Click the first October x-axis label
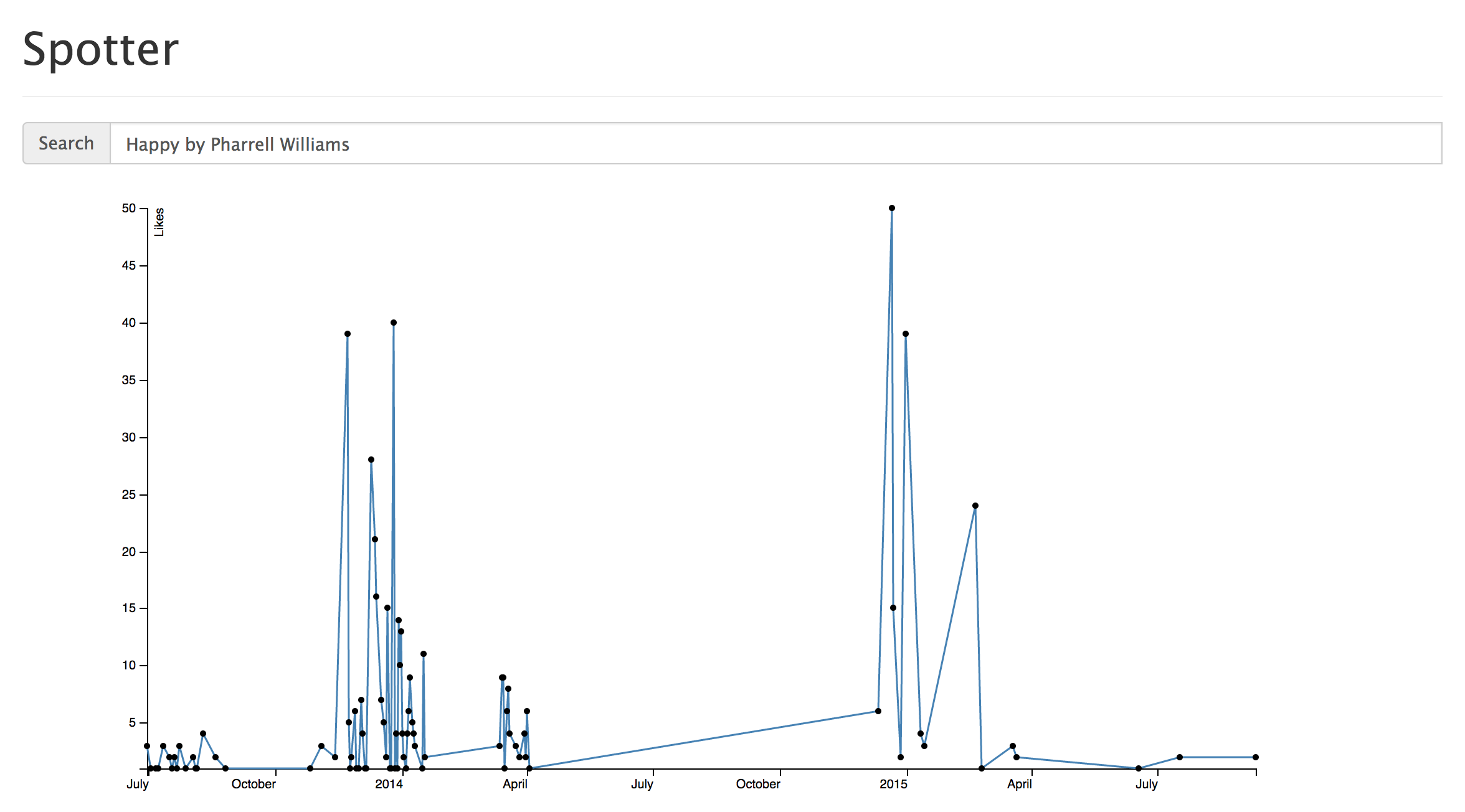Screen dimensions: 1465x812 coord(254,784)
